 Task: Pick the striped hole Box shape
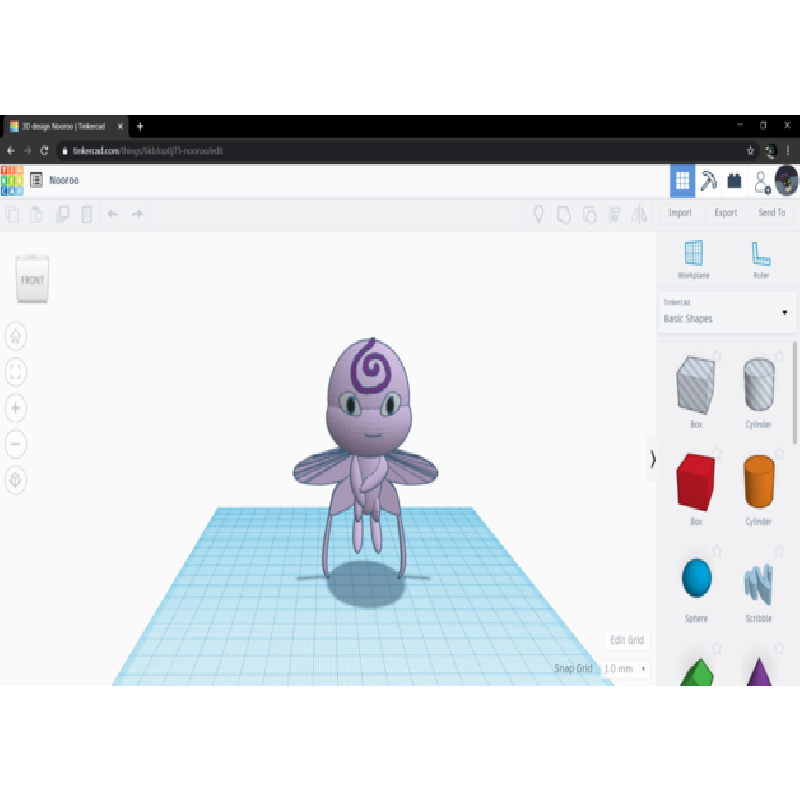(x=695, y=385)
